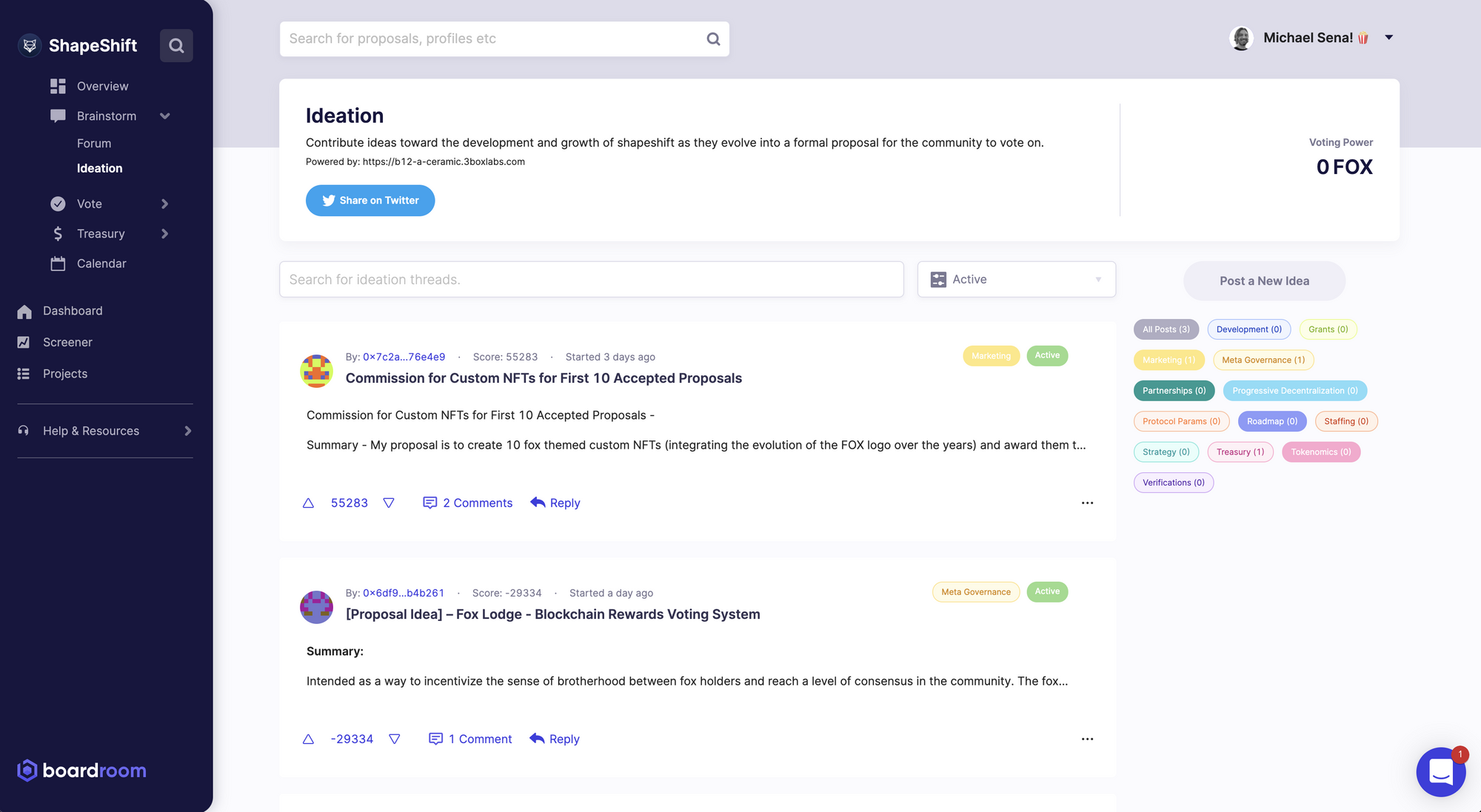The image size is (1481, 812).
Task: Click the Calendar icon in sidebar
Action: pos(58,264)
